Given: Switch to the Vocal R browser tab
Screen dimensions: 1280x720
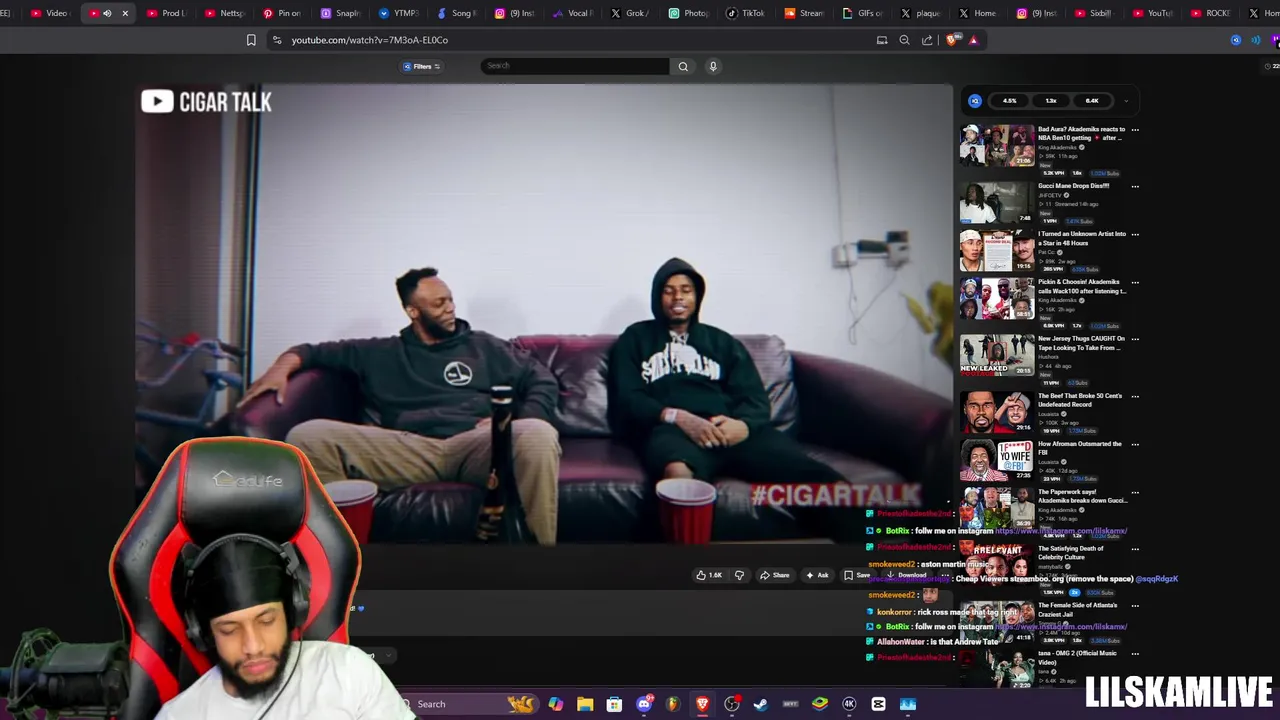Looking at the screenshot, I should 572,13.
